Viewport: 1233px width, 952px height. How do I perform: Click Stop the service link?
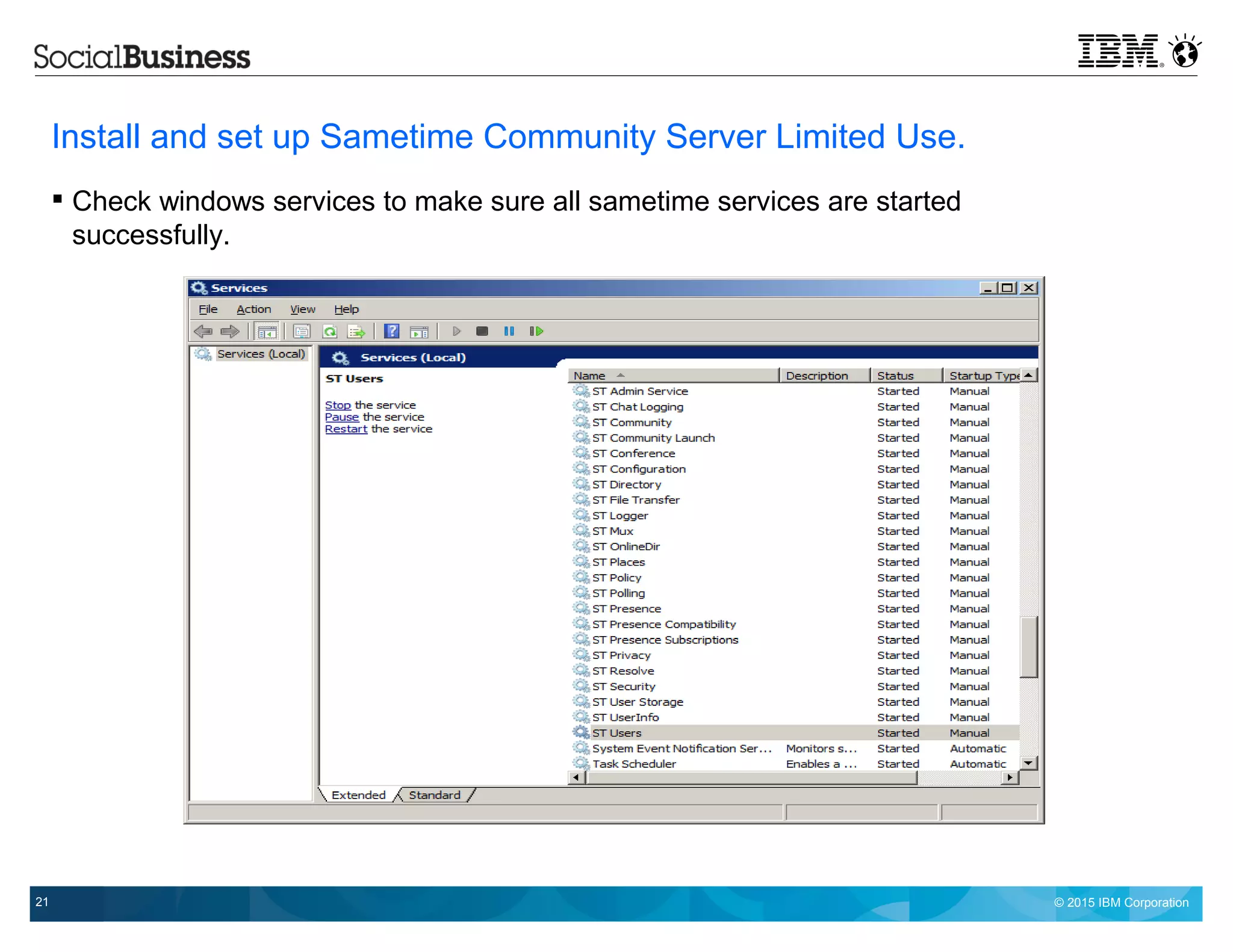pos(338,405)
